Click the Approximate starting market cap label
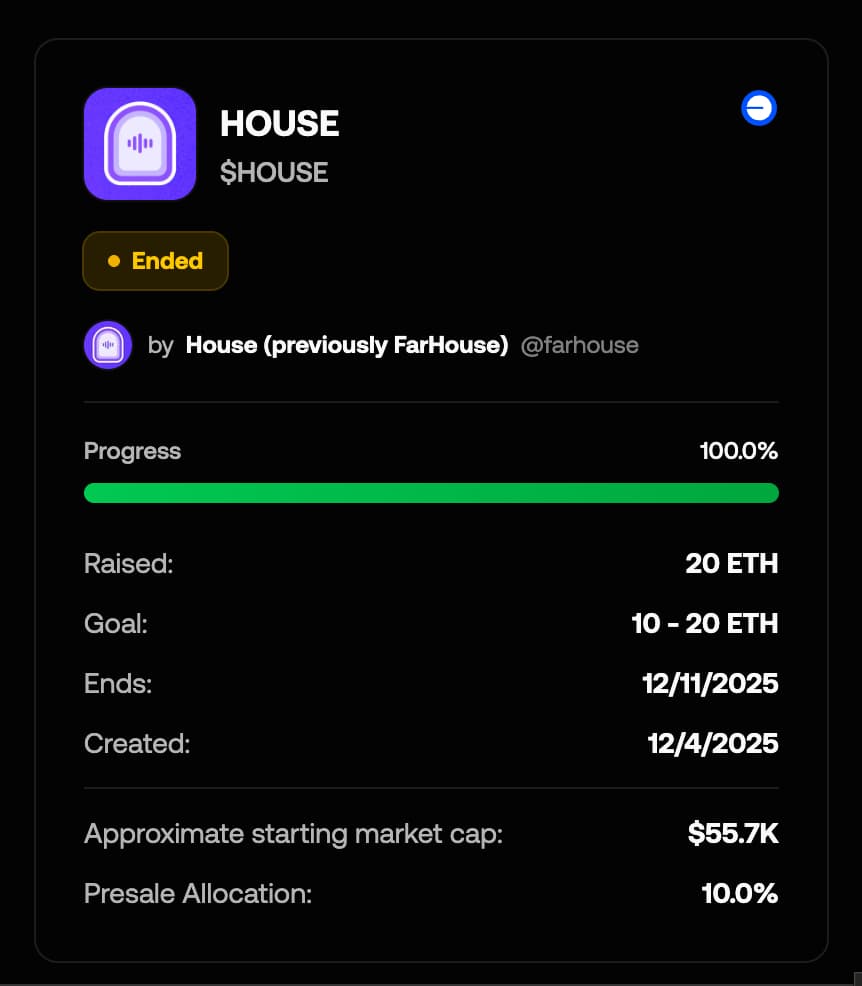The image size is (862, 986). 293,833
